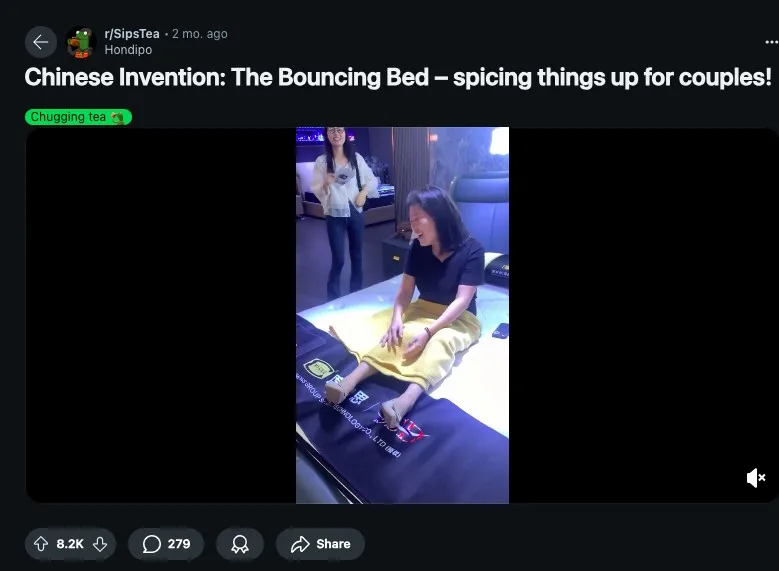
Task: Open the r/SipsTea subreddit link
Action: [132, 34]
